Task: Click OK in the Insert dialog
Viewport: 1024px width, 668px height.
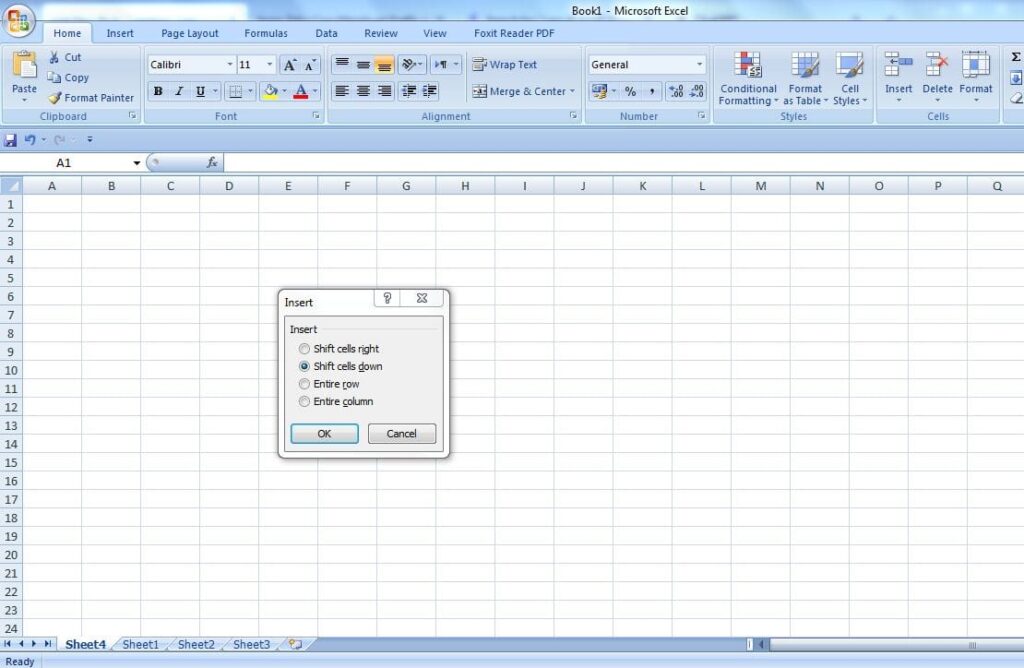Action: pos(325,434)
